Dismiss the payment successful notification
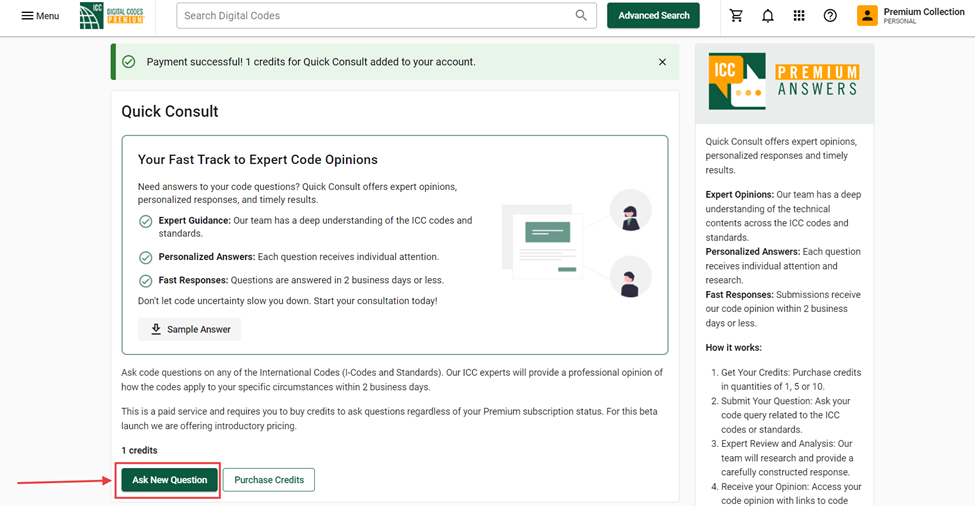This screenshot has height=506, width=975. [x=662, y=62]
